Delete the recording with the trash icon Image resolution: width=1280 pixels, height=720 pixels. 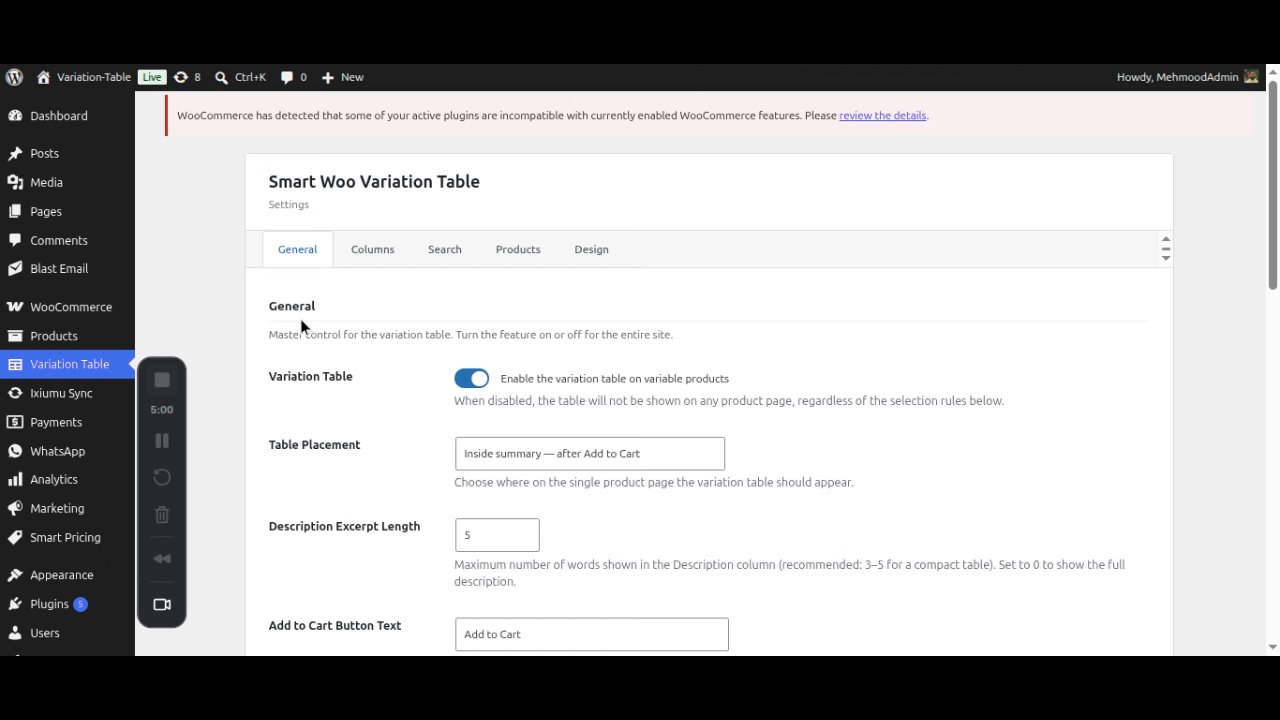point(162,515)
